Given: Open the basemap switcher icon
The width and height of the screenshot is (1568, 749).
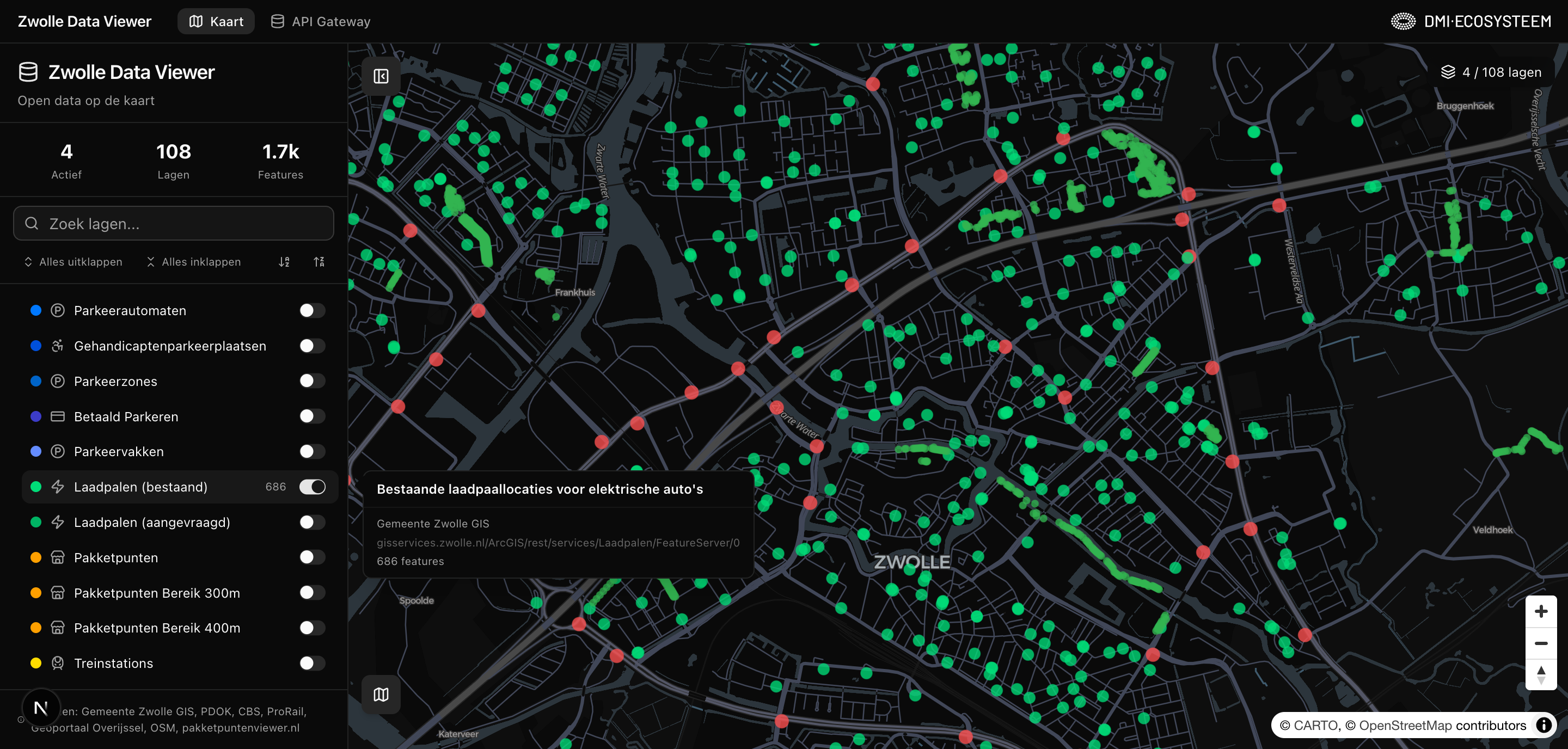Looking at the screenshot, I should coord(381,694).
